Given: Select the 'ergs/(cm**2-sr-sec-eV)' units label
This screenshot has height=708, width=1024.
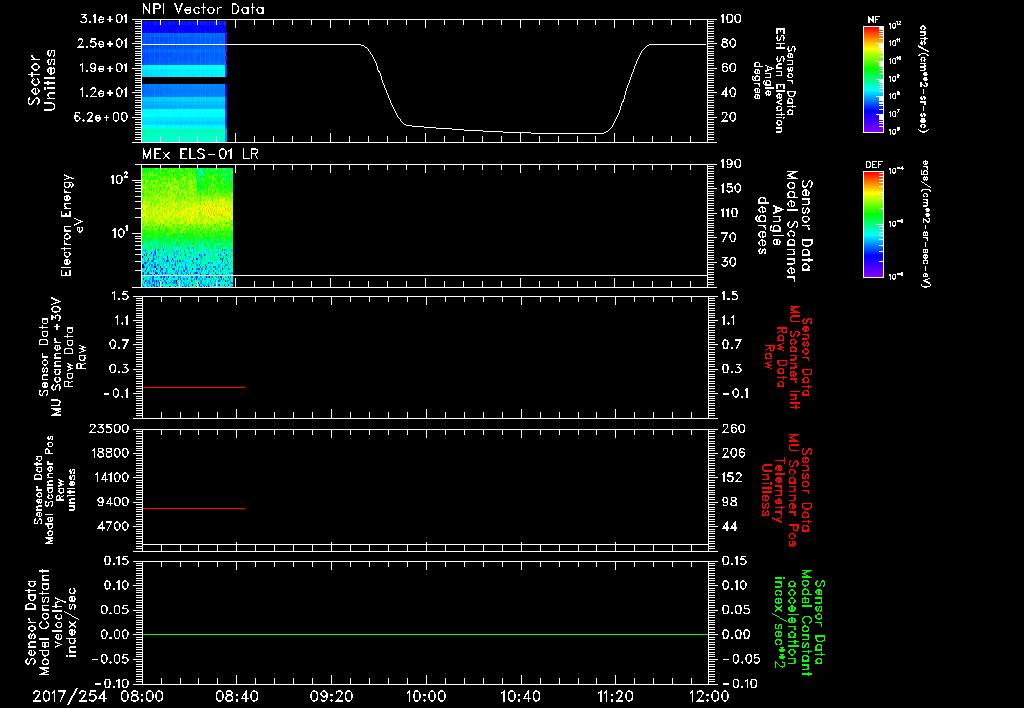Looking at the screenshot, I should (x=925, y=224).
